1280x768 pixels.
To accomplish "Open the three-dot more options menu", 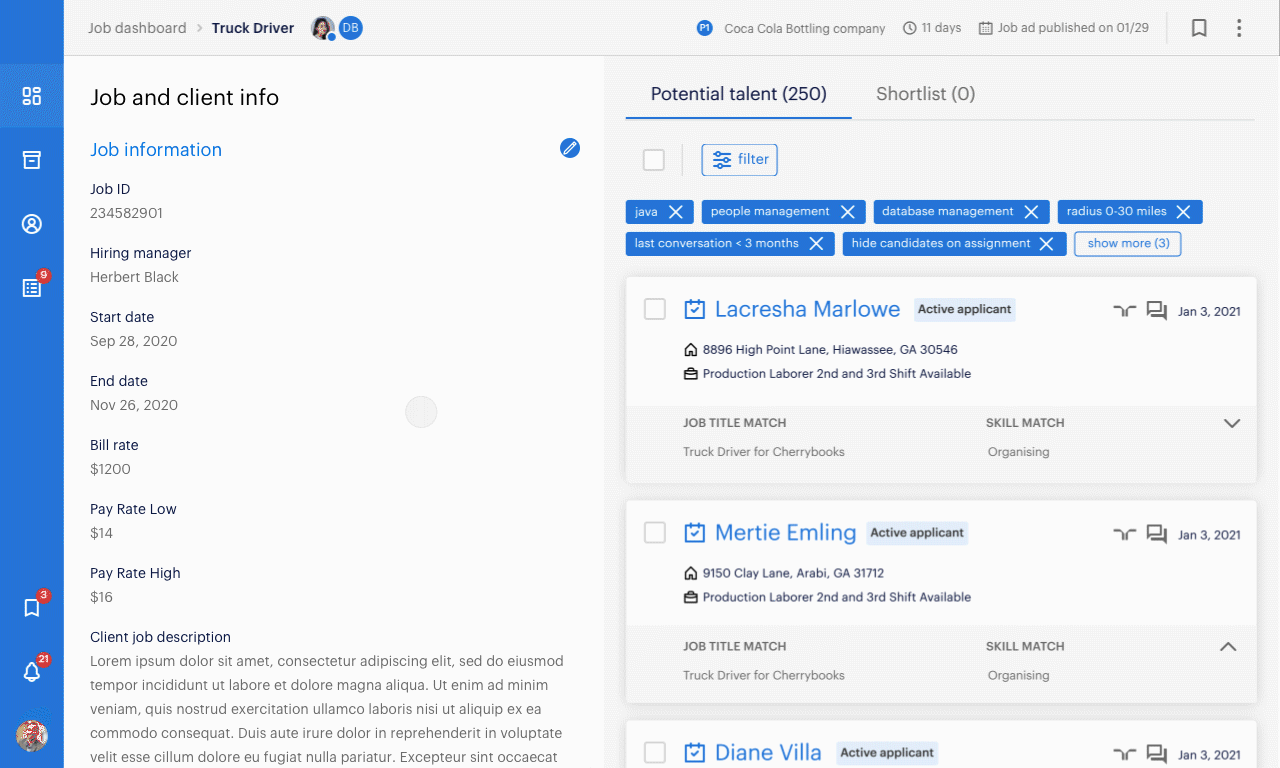I will point(1239,28).
